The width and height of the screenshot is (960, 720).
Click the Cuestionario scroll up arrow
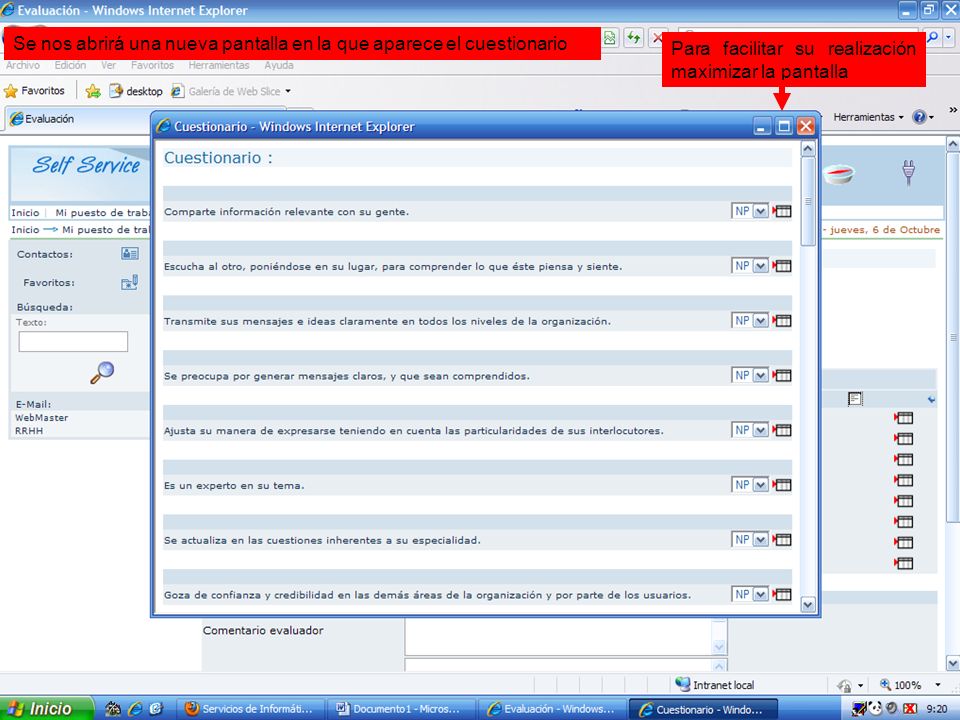[x=808, y=149]
